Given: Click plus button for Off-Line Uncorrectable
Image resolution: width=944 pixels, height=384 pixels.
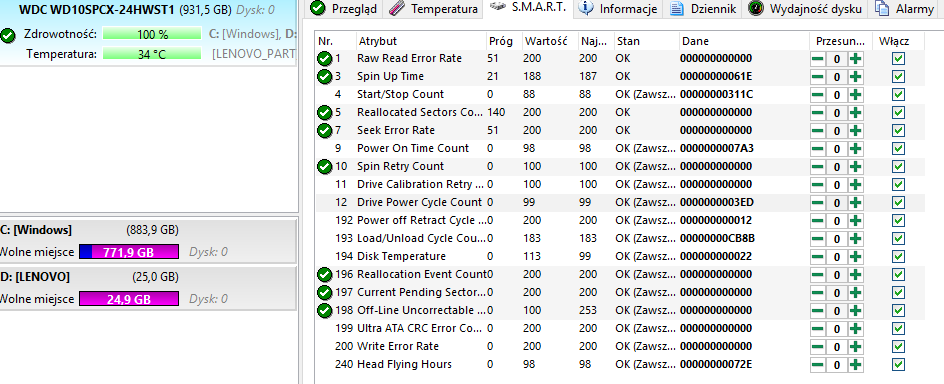Looking at the screenshot, I should click(x=856, y=311).
